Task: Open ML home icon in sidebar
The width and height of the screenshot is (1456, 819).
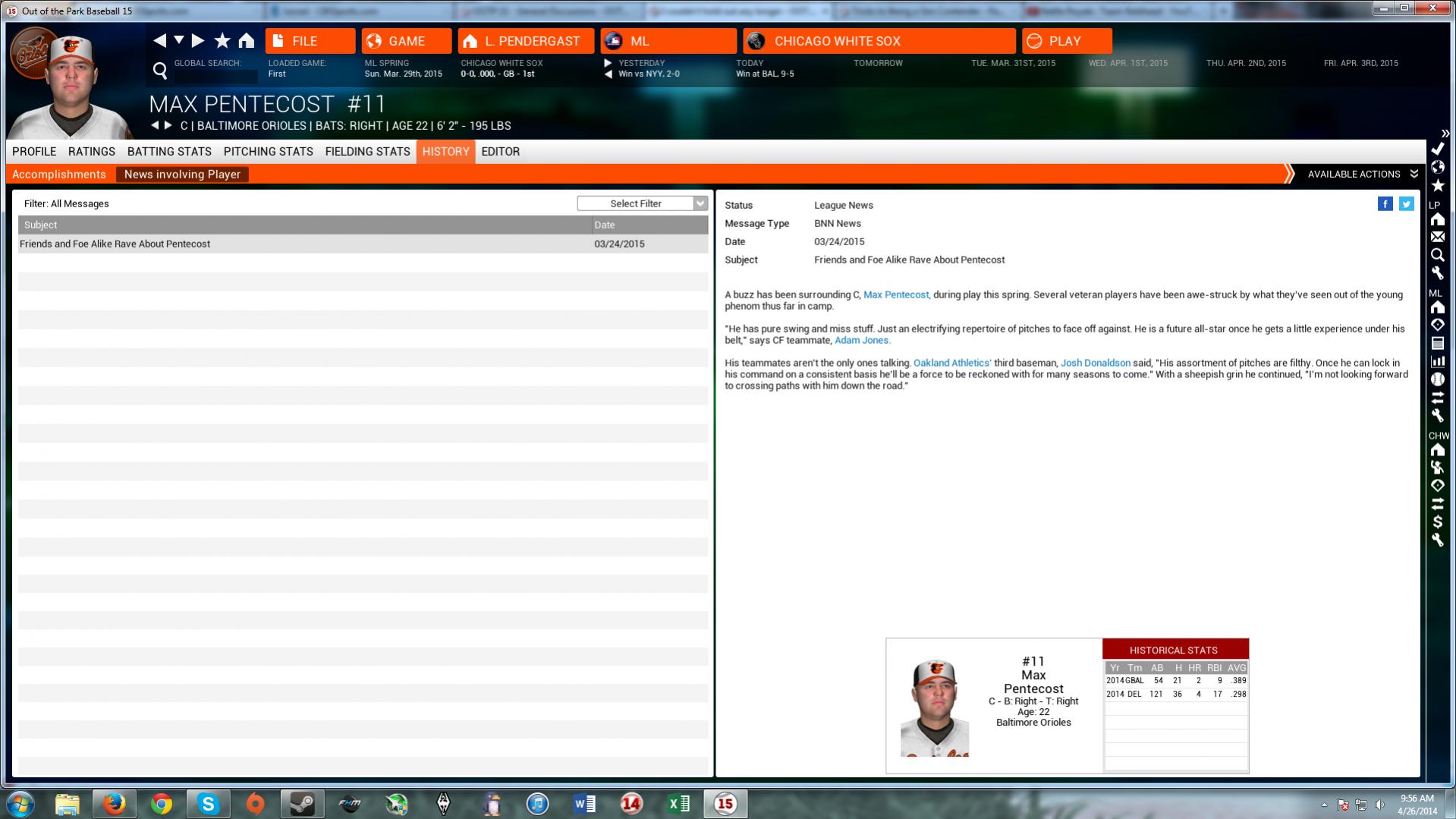Action: pos(1438,307)
